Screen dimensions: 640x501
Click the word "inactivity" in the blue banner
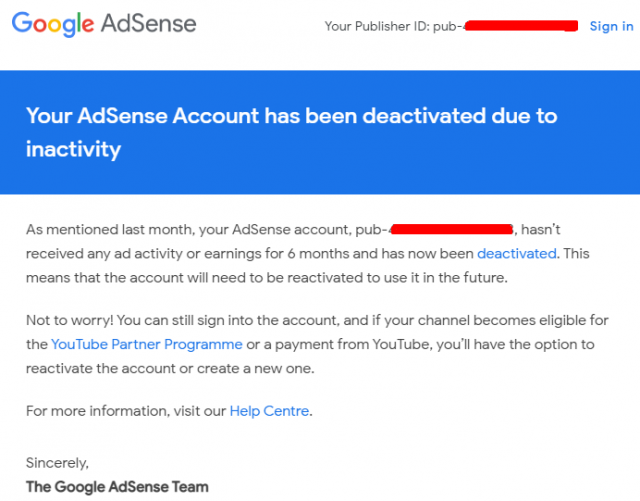click(x=73, y=150)
